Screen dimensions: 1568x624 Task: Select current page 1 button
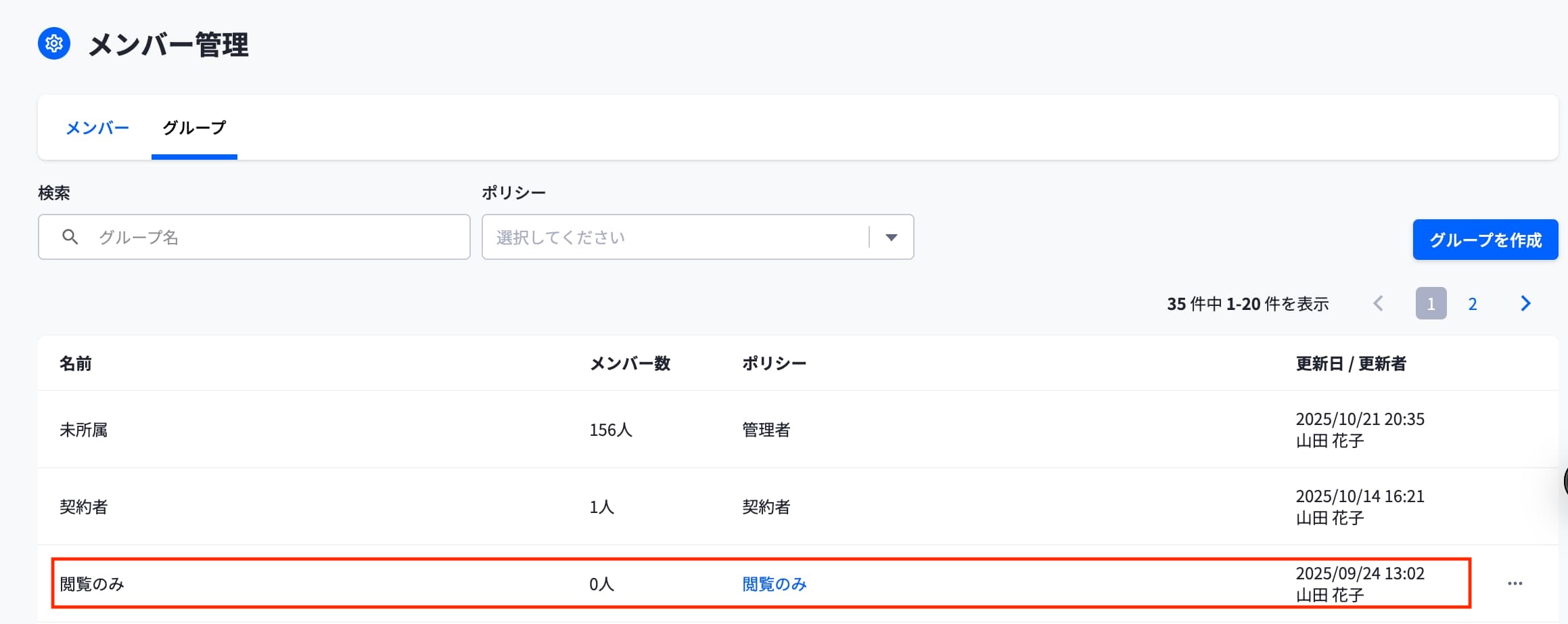point(1431,303)
